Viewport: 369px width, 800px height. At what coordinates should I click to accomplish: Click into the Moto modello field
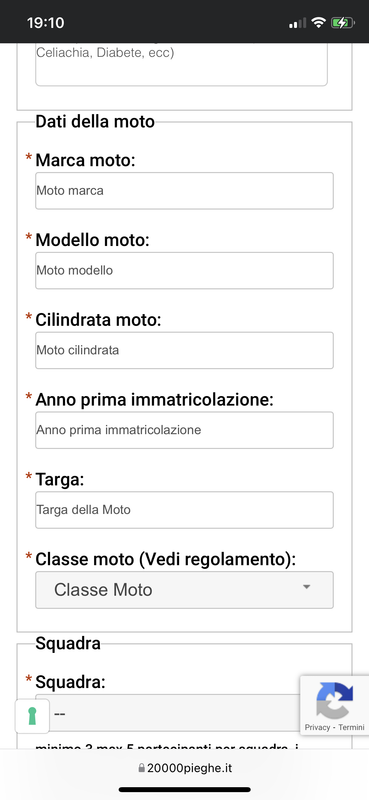click(184, 270)
